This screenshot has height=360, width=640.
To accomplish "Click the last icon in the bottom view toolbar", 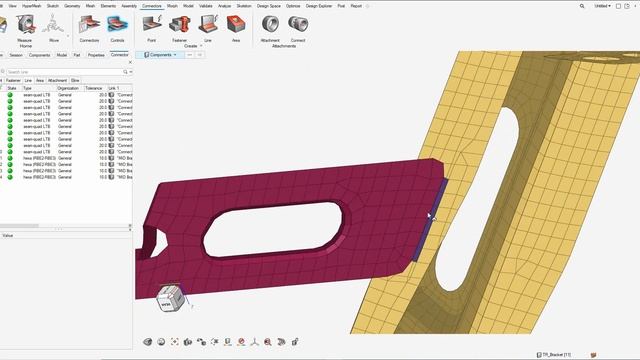I will pyautogui.click(x=295, y=342).
